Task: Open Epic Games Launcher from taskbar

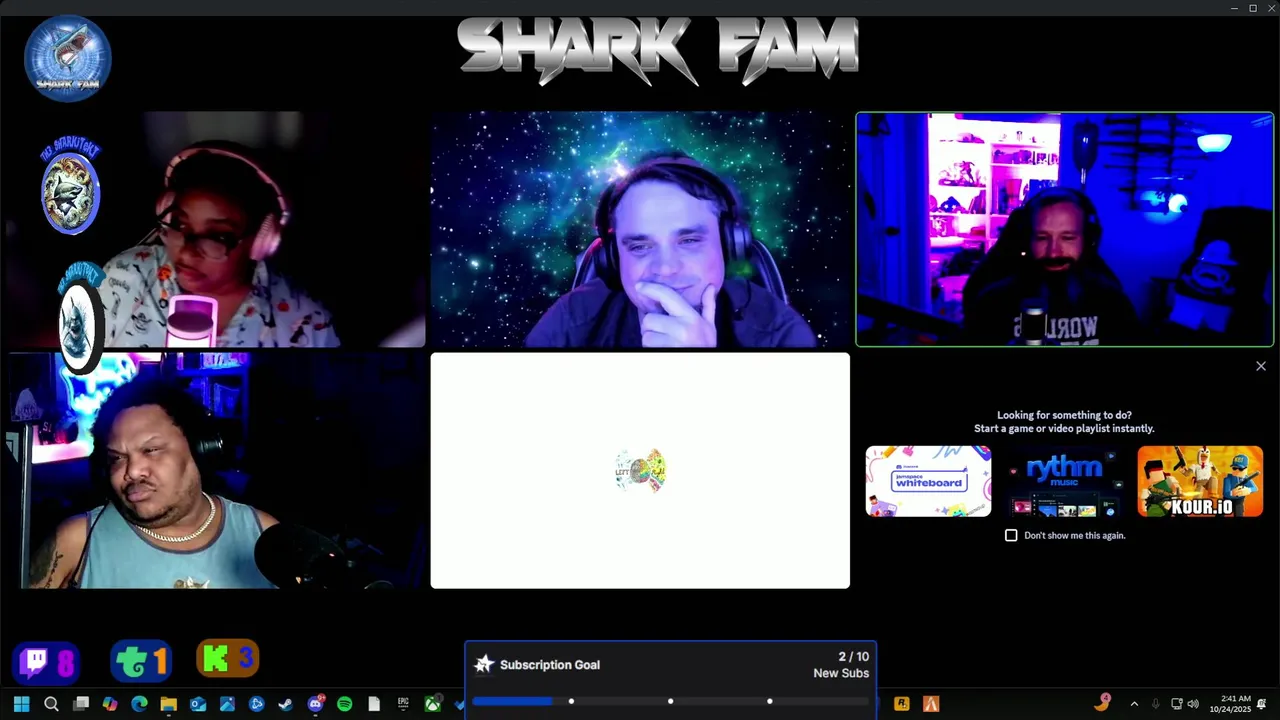Action: point(403,704)
